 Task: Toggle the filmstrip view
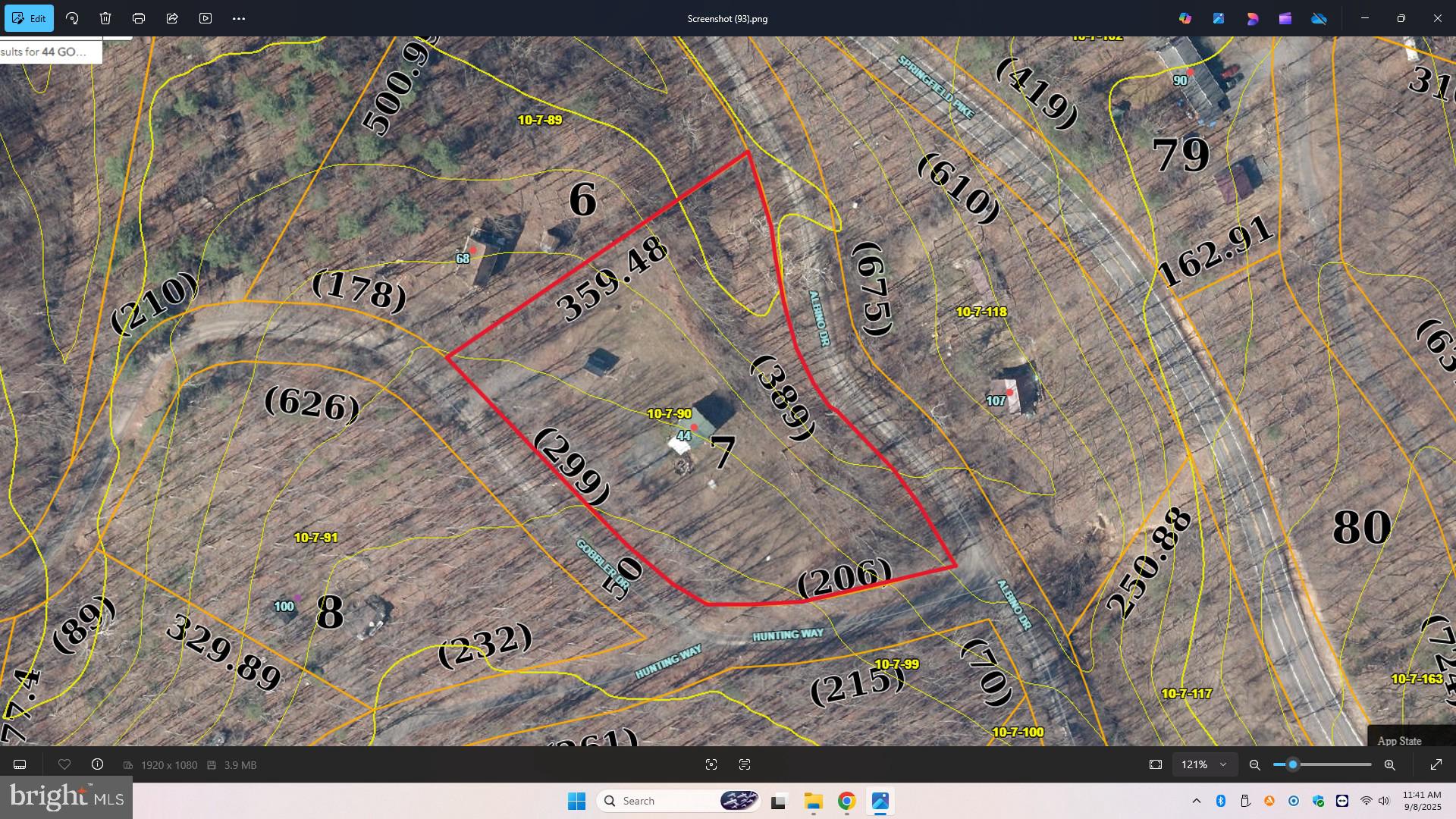[x=20, y=764]
